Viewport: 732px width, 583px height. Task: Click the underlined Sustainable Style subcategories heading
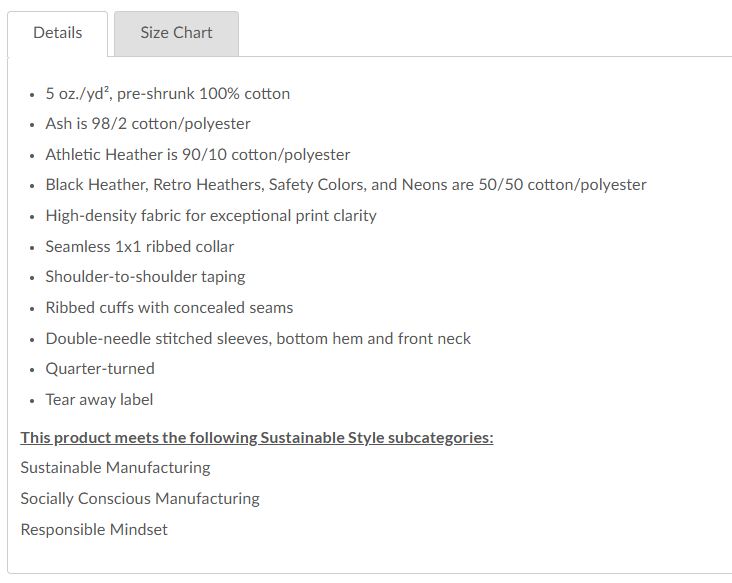tap(257, 438)
